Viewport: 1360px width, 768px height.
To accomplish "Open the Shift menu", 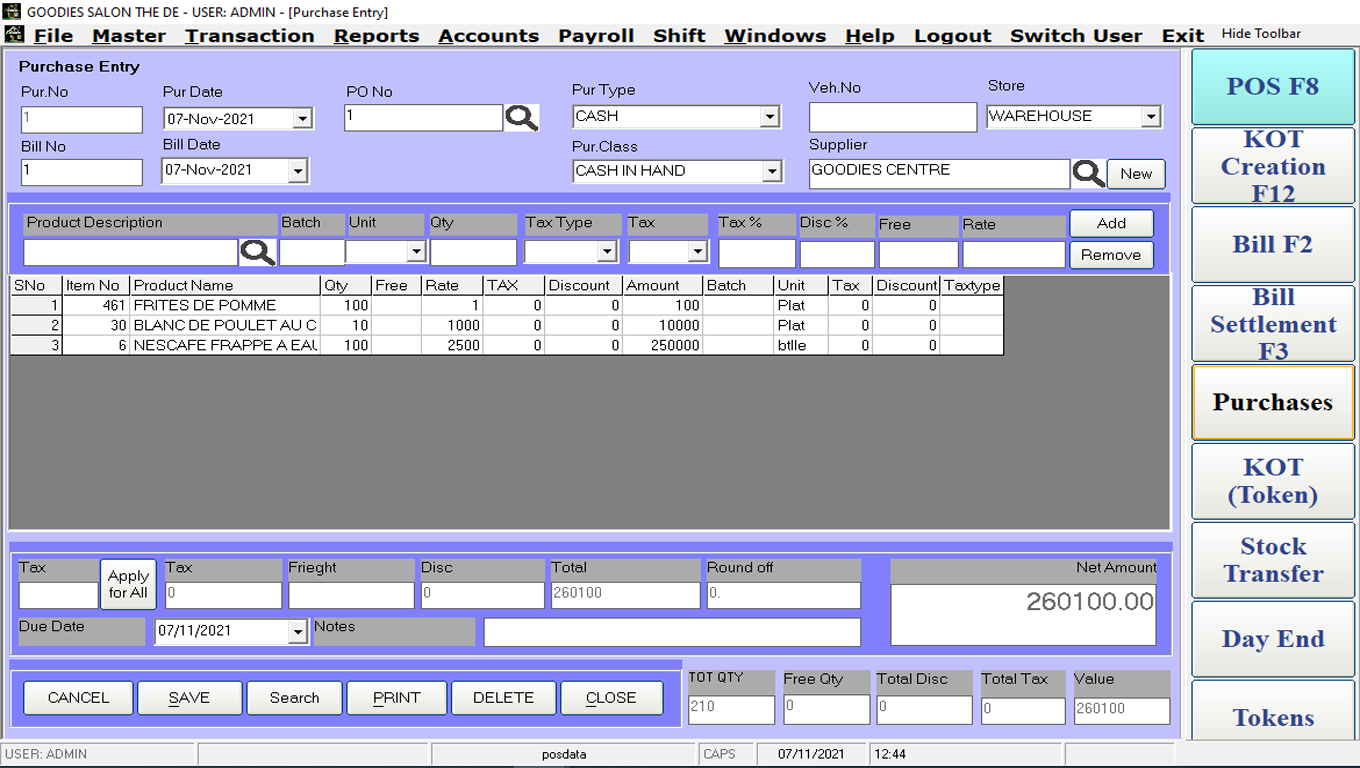I will point(679,35).
